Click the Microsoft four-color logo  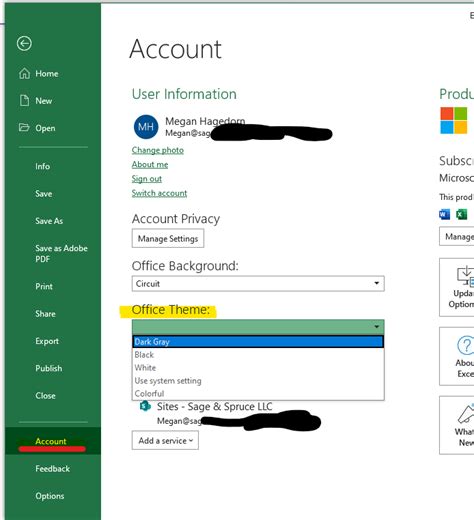click(454, 120)
